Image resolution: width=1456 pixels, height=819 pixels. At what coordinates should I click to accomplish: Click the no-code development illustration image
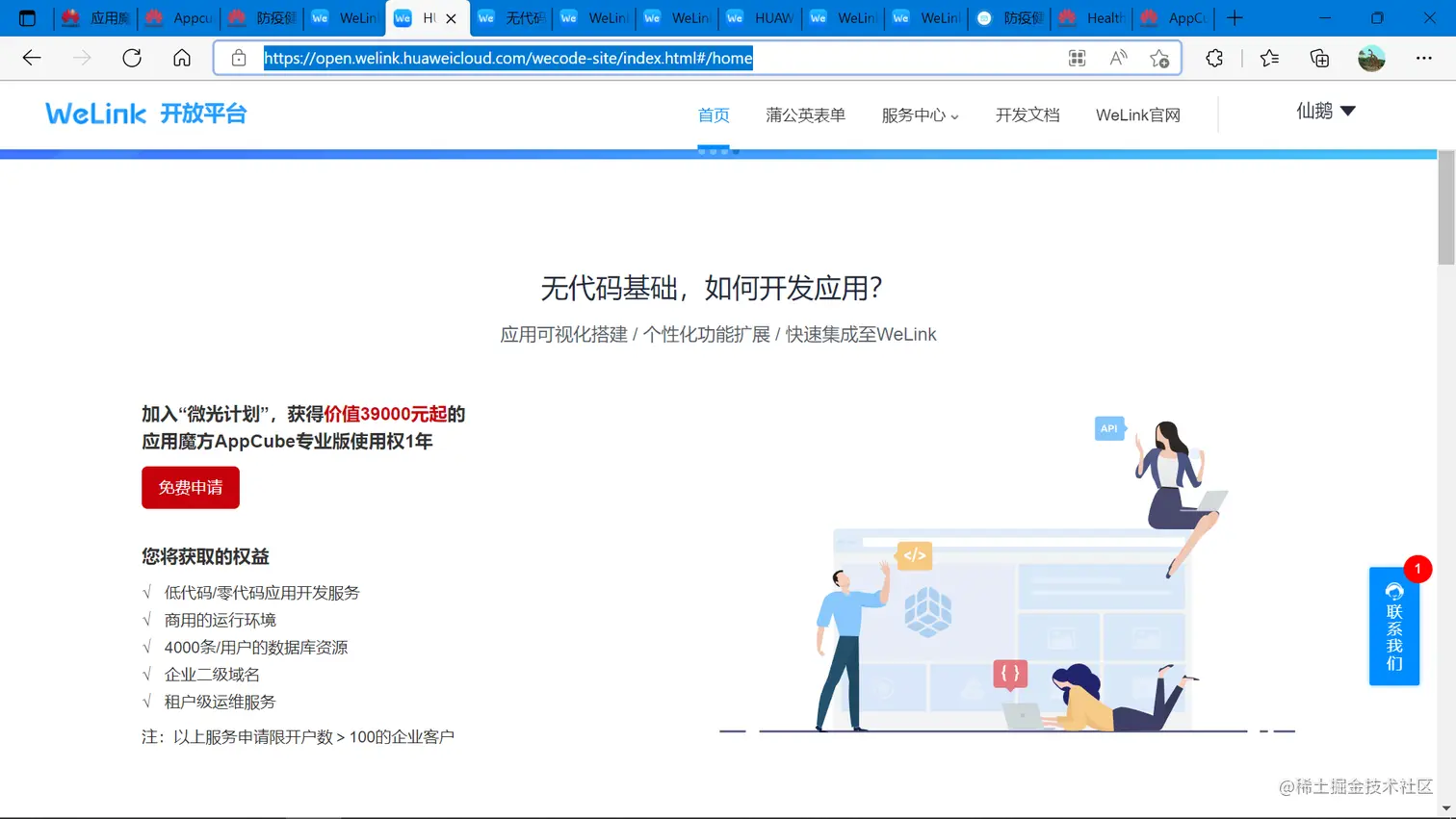pyautogui.click(x=1007, y=576)
